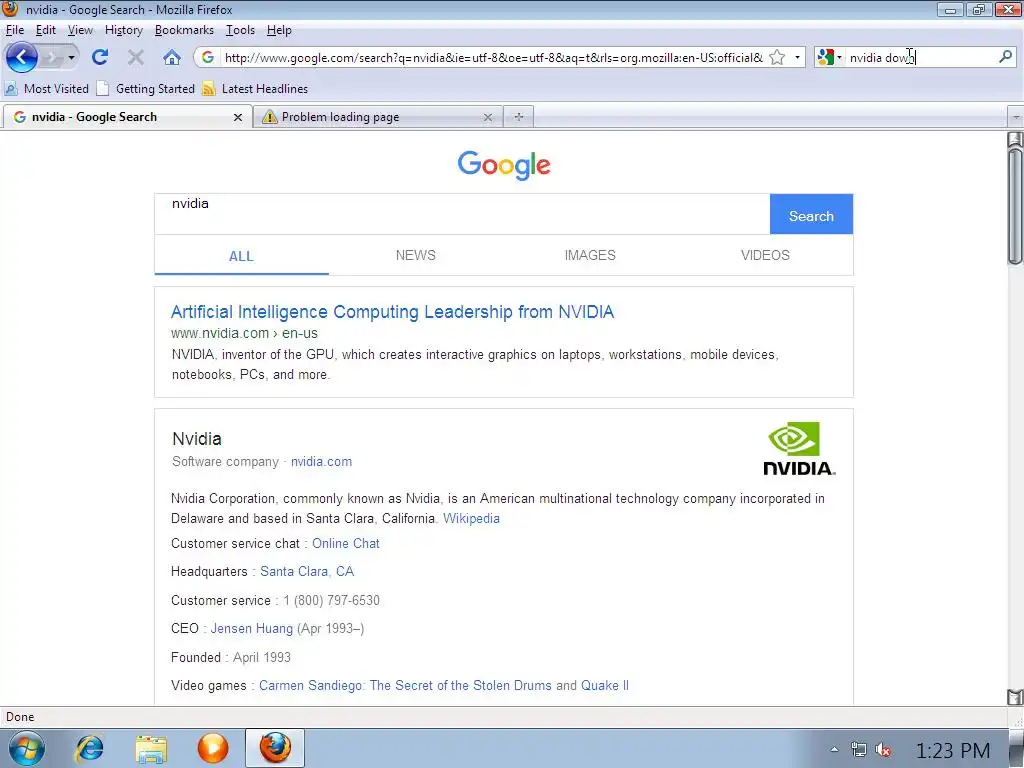Open the File menu
Image resolution: width=1024 pixels, height=768 pixels.
14,30
